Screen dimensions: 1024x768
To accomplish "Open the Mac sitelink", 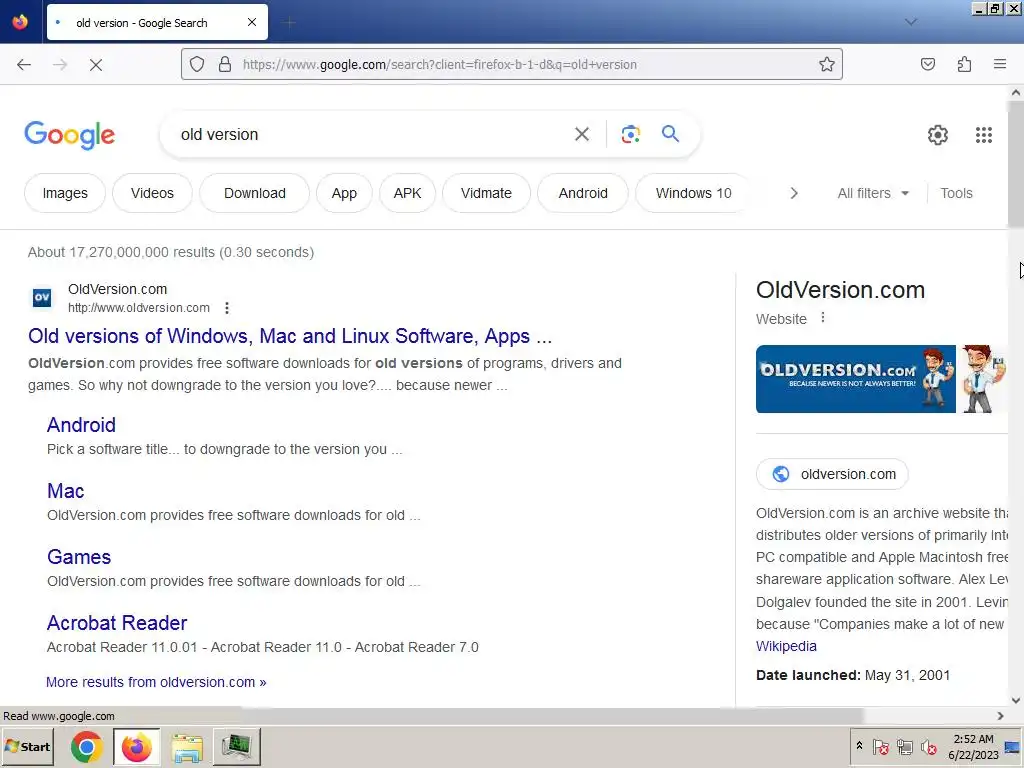I will (65, 491).
